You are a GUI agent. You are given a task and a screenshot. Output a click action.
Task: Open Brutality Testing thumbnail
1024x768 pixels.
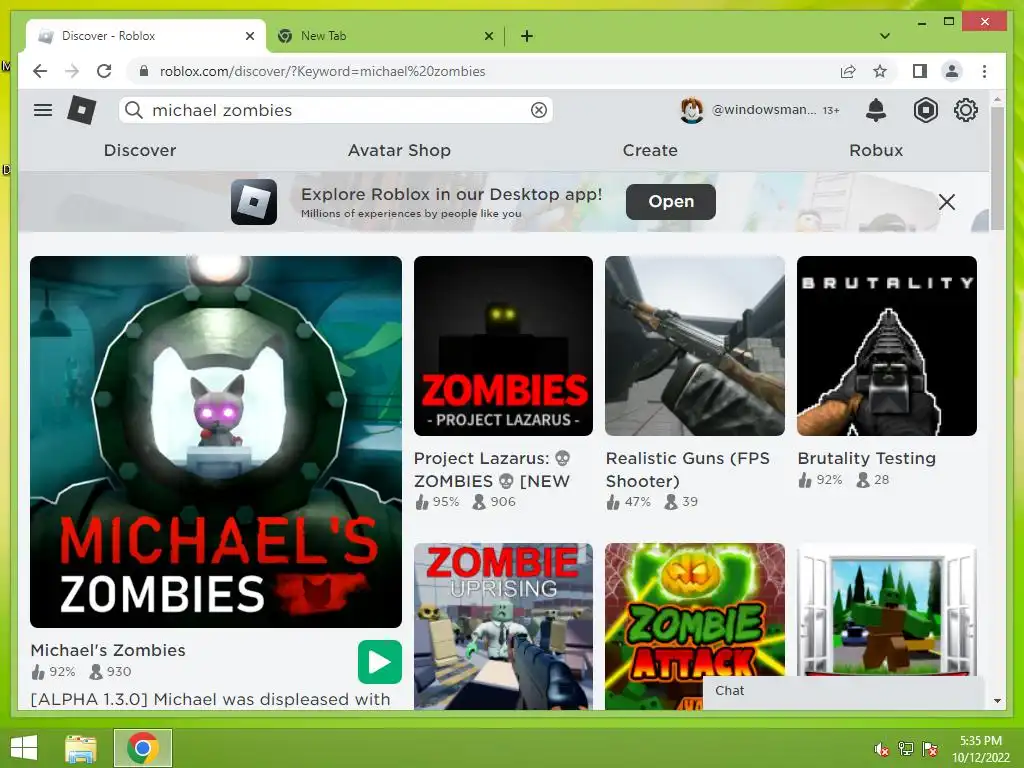(x=887, y=346)
